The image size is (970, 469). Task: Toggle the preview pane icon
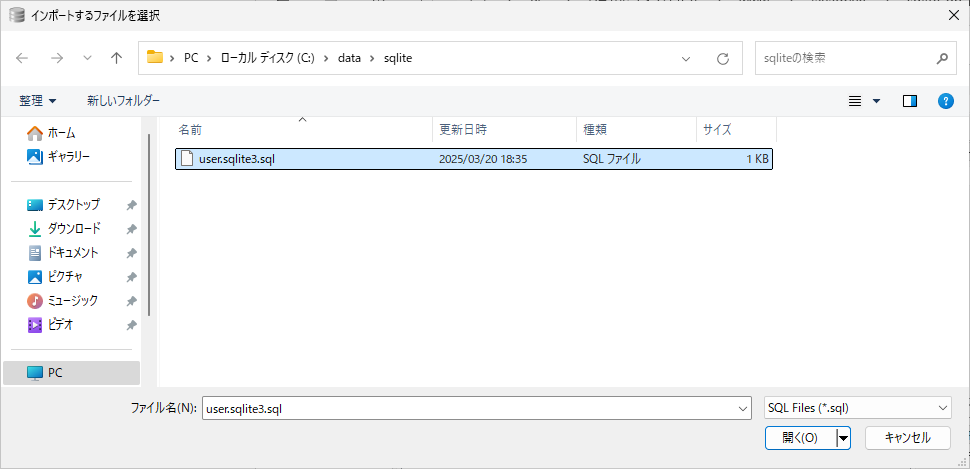pos(909,101)
